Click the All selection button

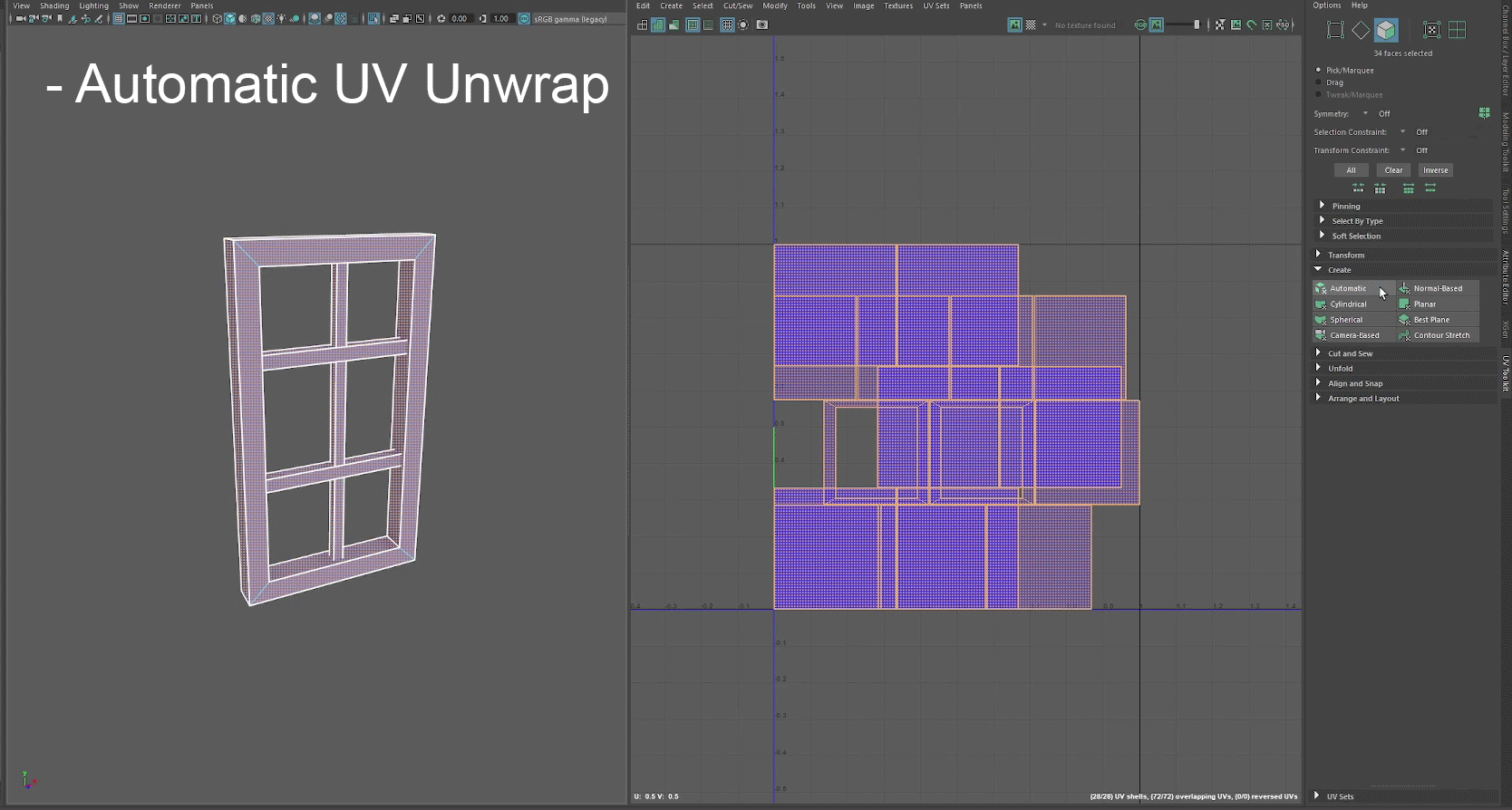tap(1351, 170)
